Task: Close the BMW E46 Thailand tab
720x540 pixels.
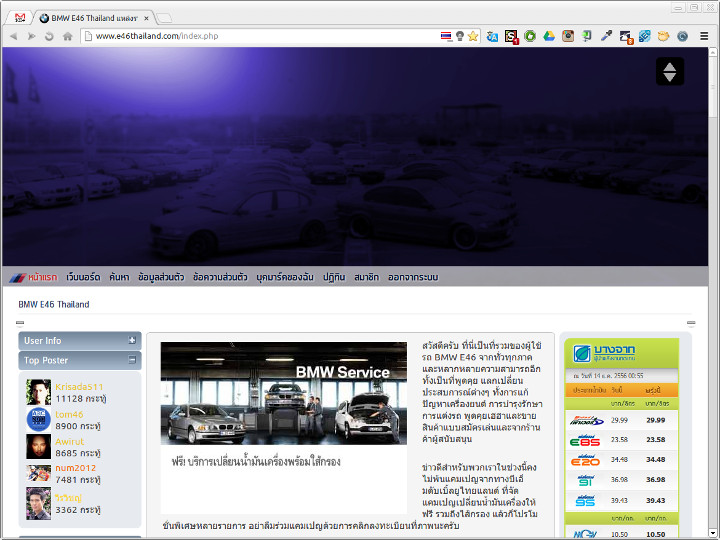Action: coord(146,18)
